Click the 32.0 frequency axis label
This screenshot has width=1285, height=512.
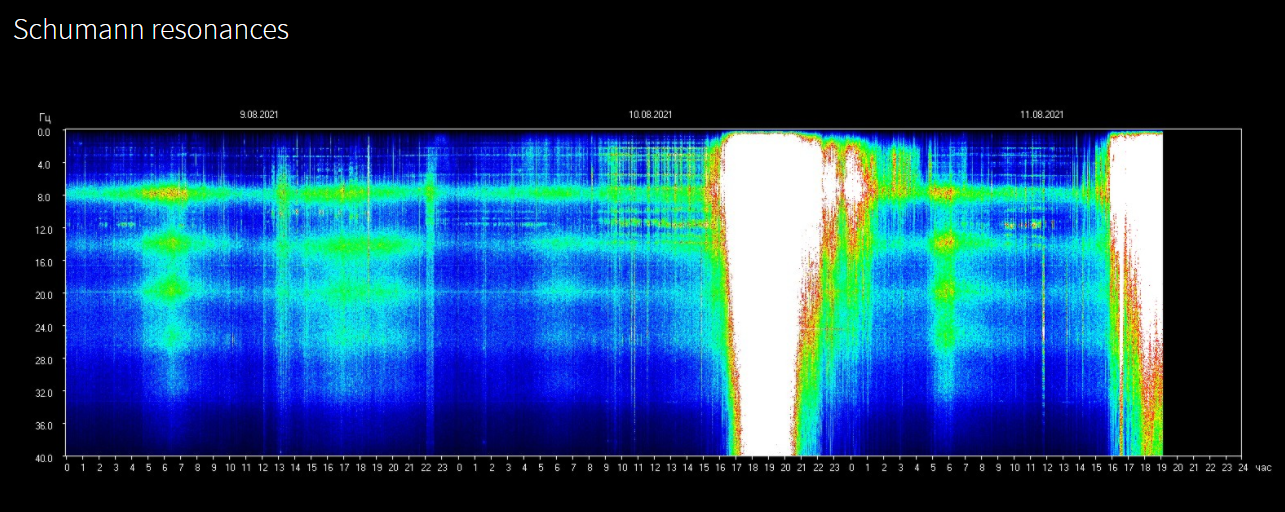(x=44, y=392)
